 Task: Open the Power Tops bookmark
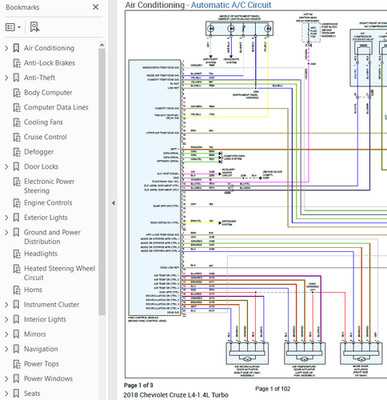tap(41, 364)
